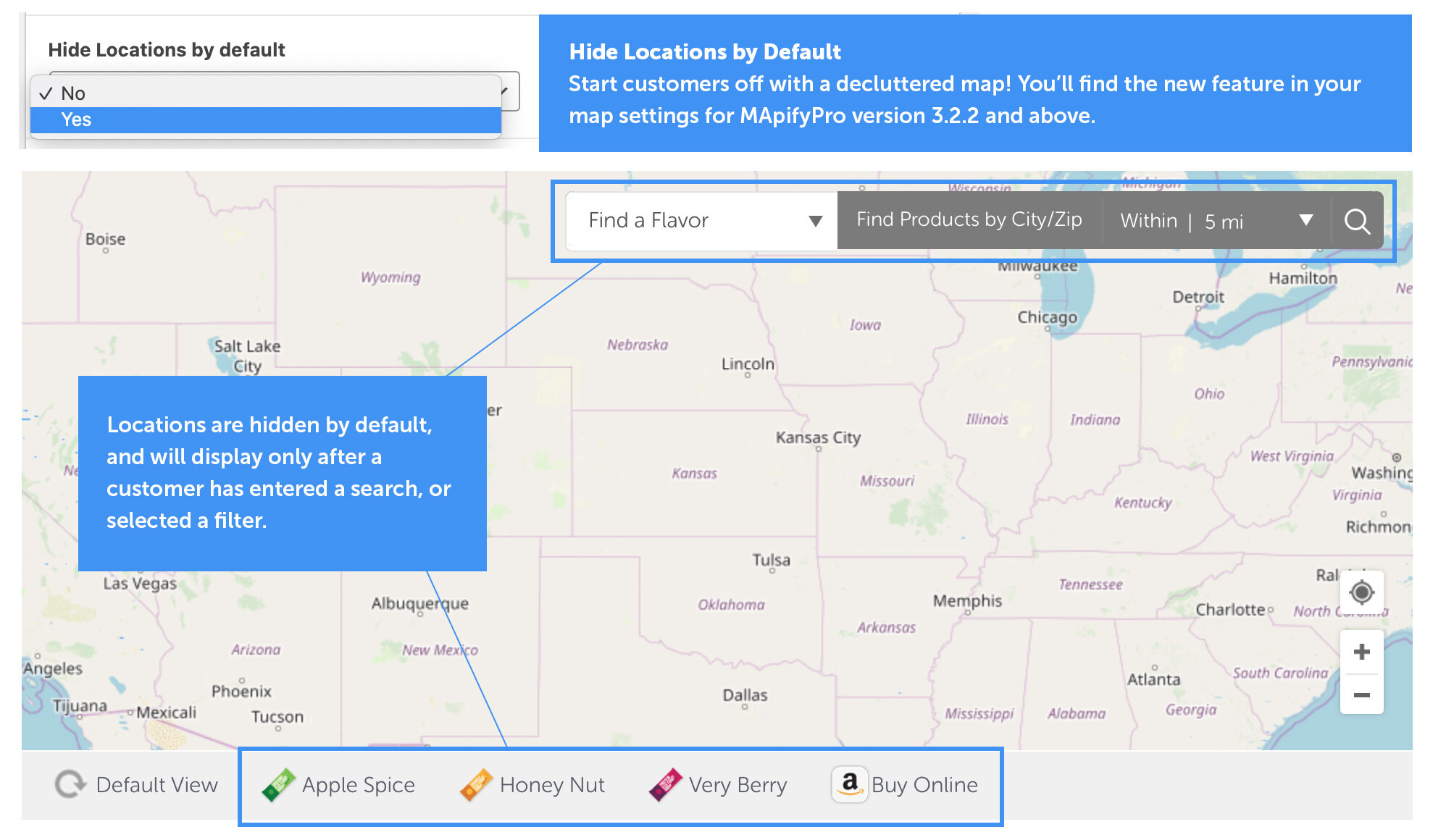The width and height of the screenshot is (1433, 840).
Task: Click in Find Products by City/Zip field
Action: (x=969, y=220)
